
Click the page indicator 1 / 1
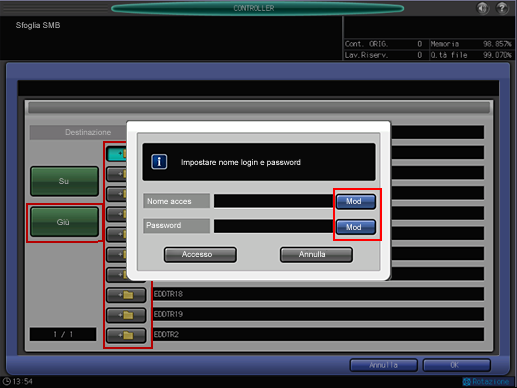63,334
